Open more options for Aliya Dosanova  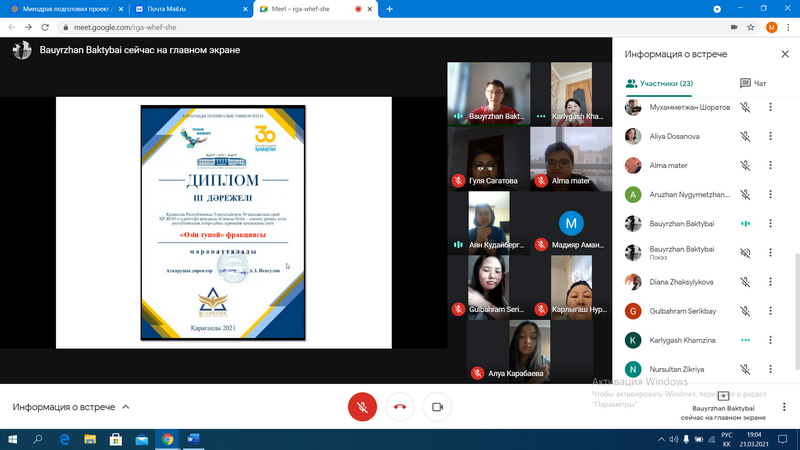pyautogui.click(x=770, y=136)
